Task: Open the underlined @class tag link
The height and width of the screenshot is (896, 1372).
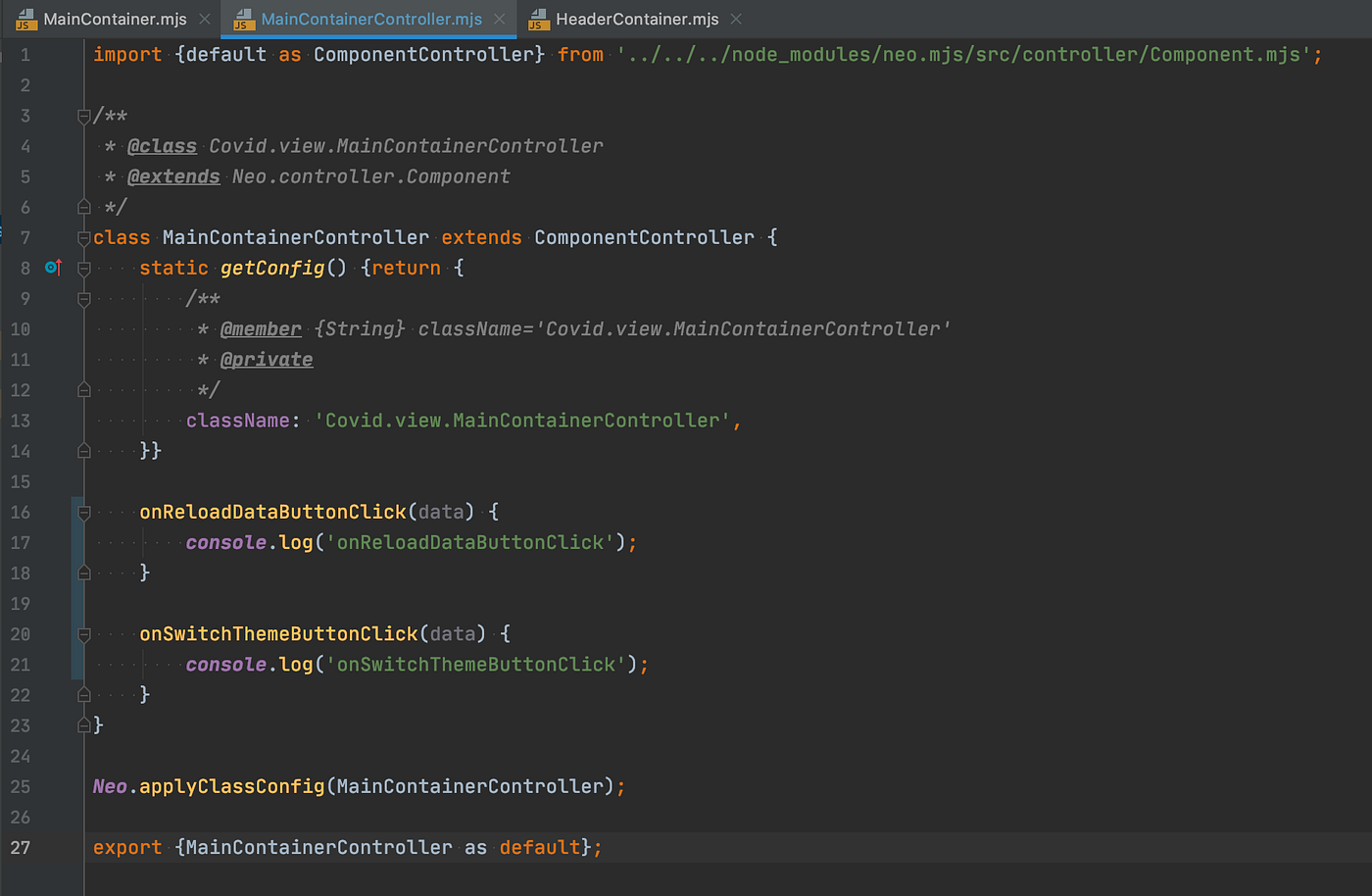Action: [162, 145]
